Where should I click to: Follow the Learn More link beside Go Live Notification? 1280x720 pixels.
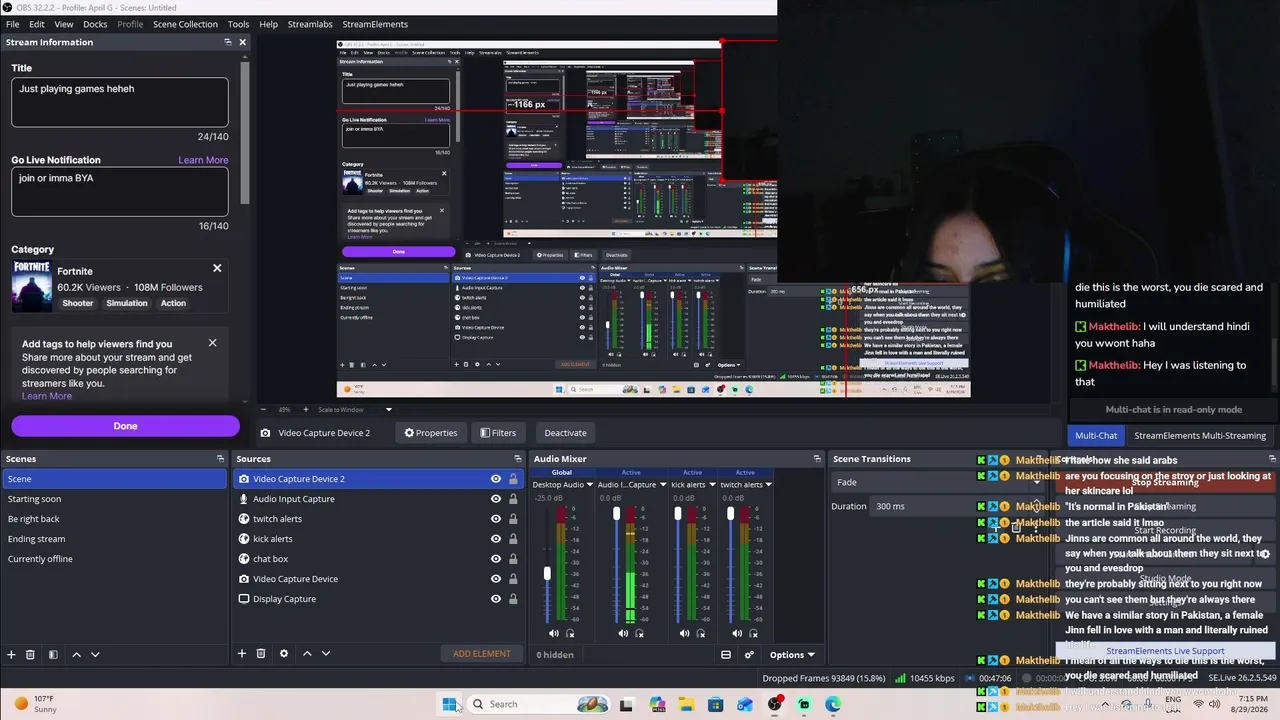(x=203, y=160)
